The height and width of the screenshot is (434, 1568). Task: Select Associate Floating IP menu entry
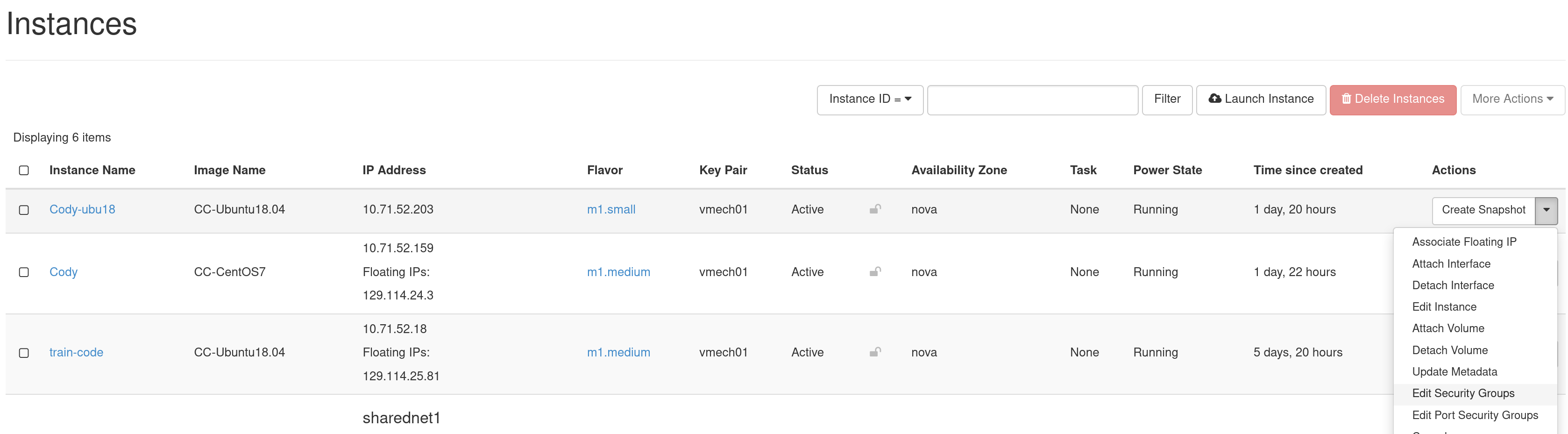click(x=1464, y=242)
